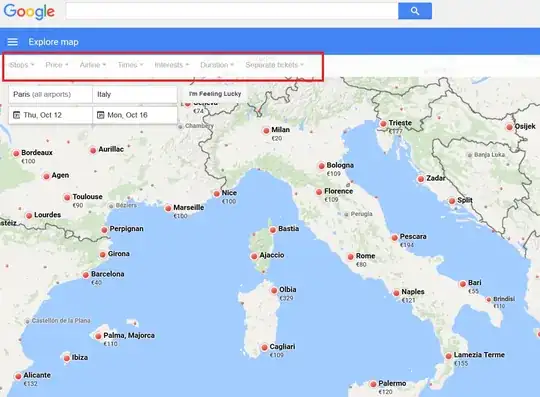Select the Milan map marker
The height and width of the screenshot is (397, 540).
coord(266,131)
